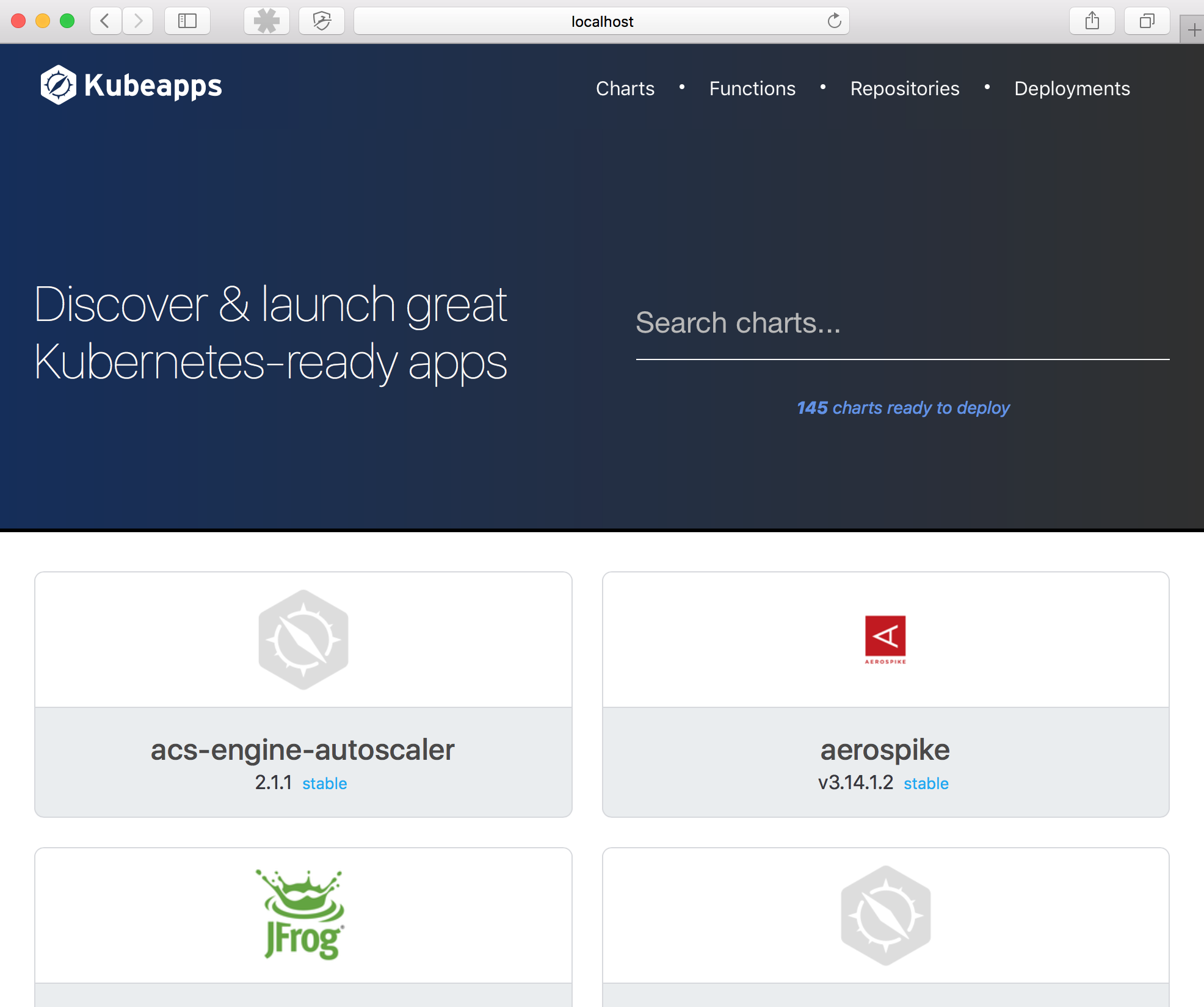Reload the page with the refresh icon
Viewport: 1204px width, 1007px height.
834,21
